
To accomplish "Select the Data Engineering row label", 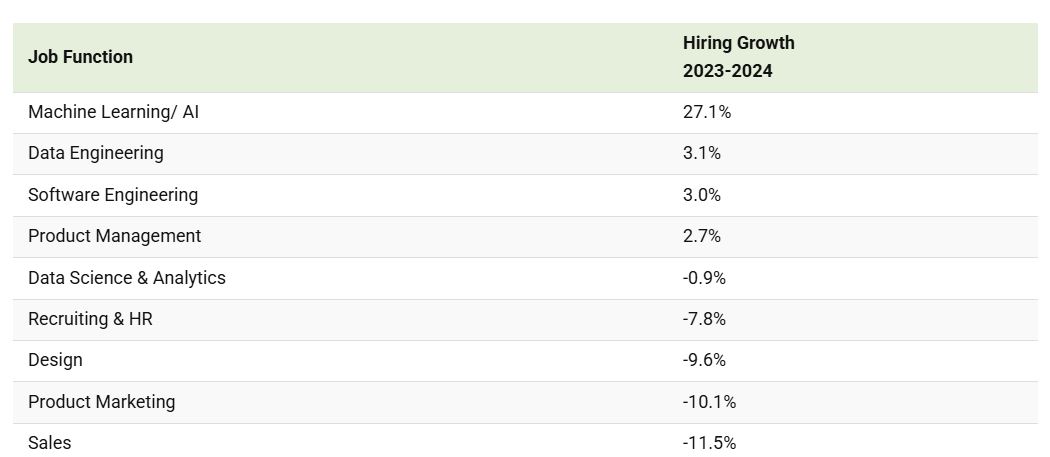I will tap(95, 153).
